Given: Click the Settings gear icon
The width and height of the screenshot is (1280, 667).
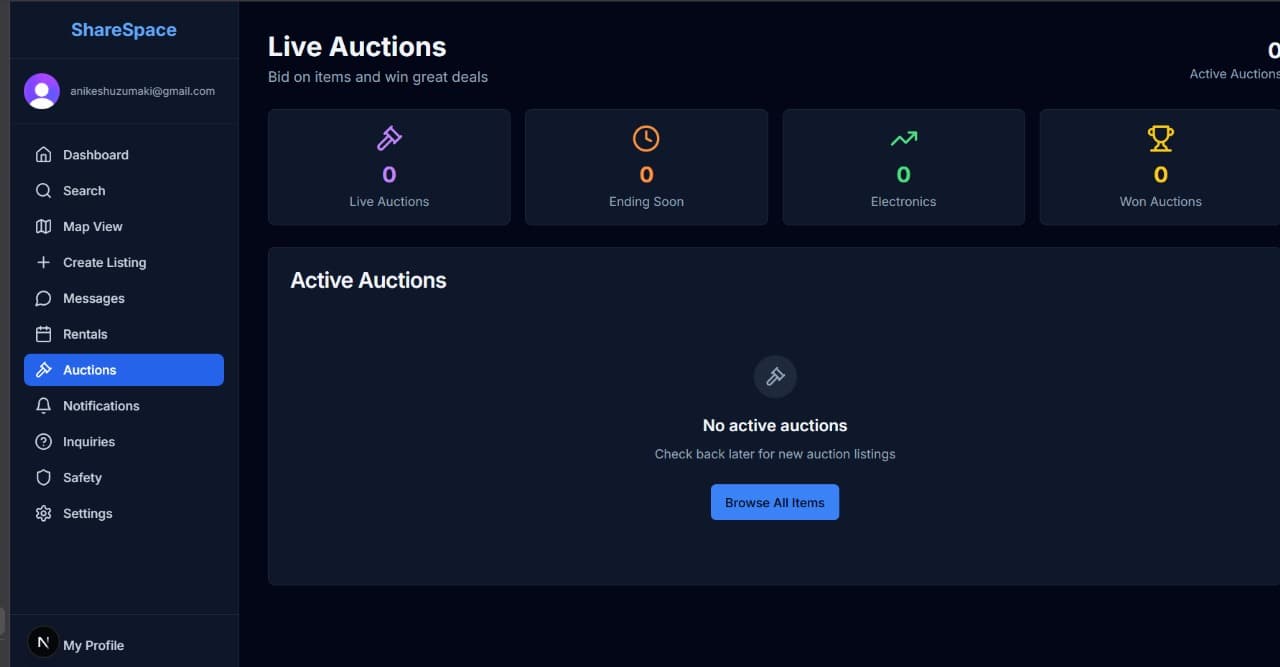Looking at the screenshot, I should tap(43, 514).
